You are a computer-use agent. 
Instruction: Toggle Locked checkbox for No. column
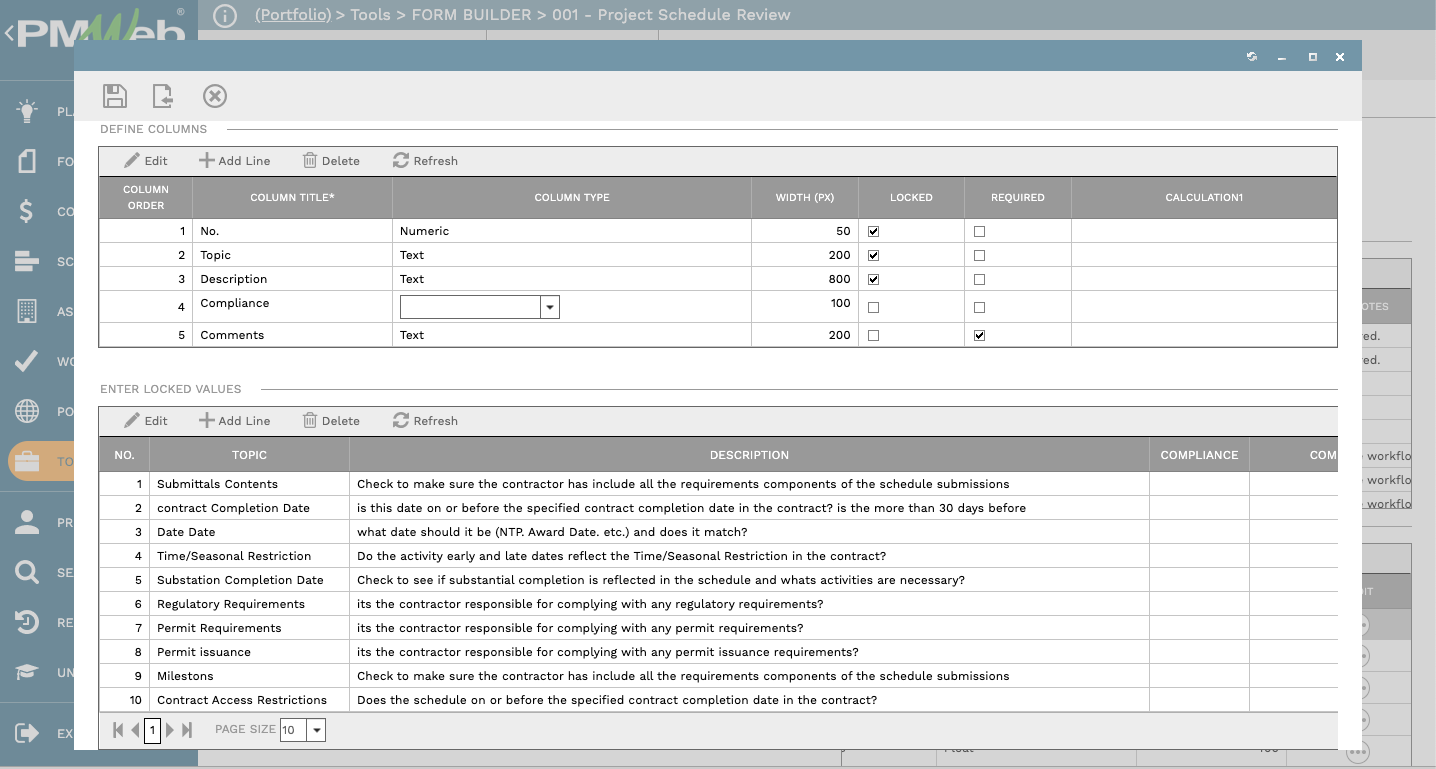pos(874,231)
